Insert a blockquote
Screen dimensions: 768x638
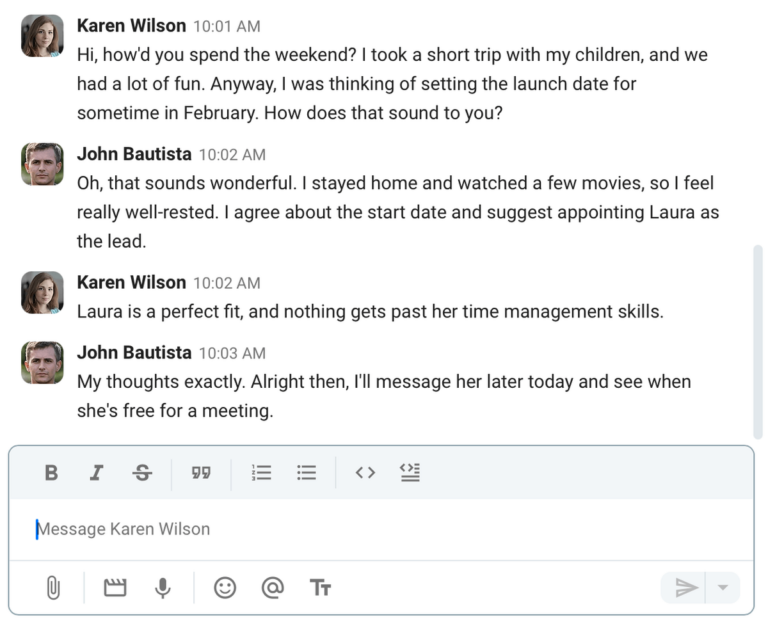[x=201, y=473]
